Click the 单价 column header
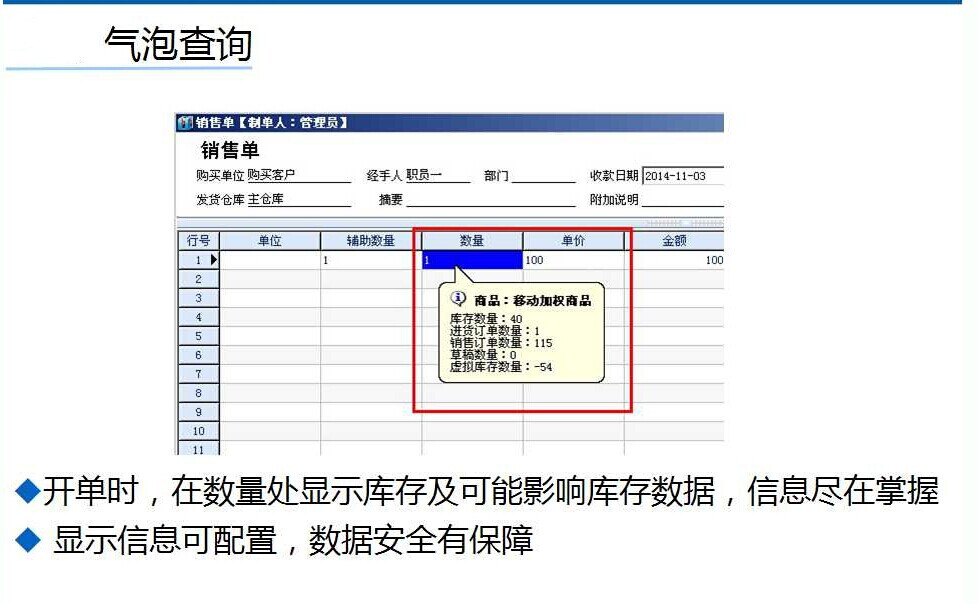 pyautogui.click(x=573, y=241)
